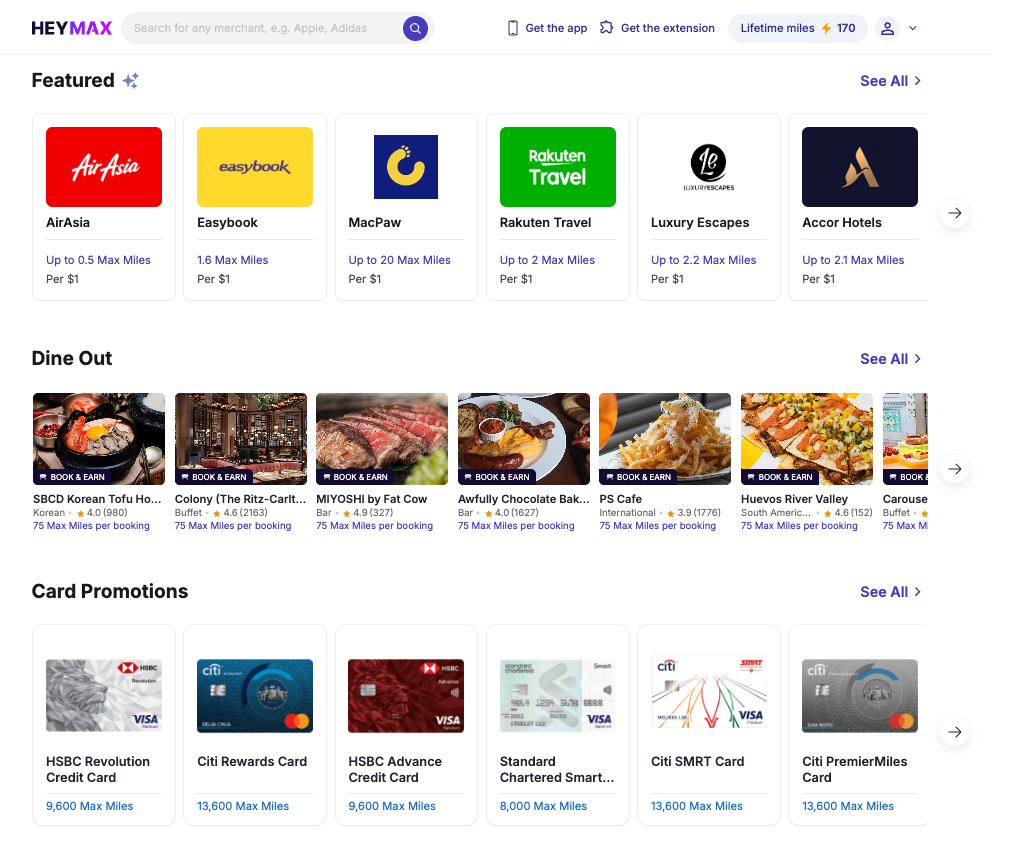Click Card Promotions next arrow

point(955,733)
